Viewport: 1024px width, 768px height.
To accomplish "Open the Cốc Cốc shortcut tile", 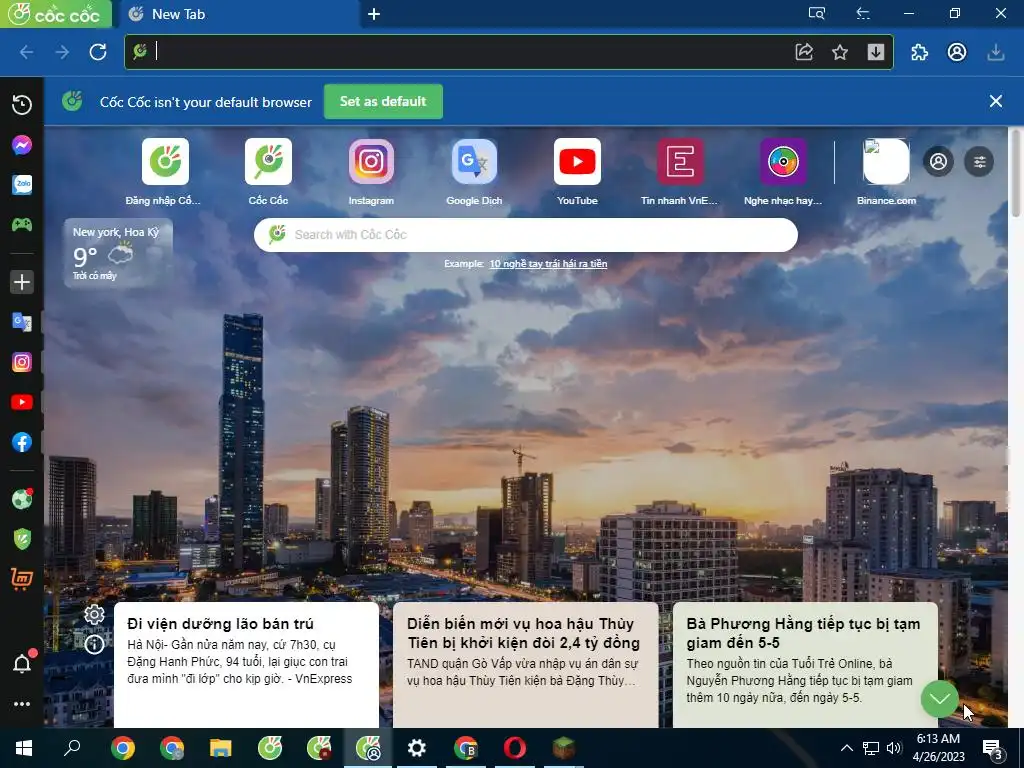I will (x=268, y=172).
